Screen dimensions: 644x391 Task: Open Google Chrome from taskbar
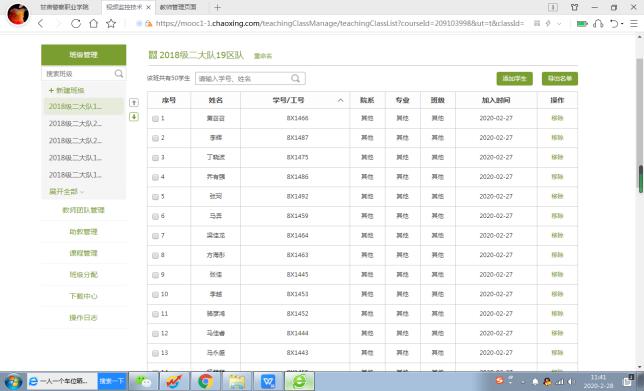coord(205,382)
